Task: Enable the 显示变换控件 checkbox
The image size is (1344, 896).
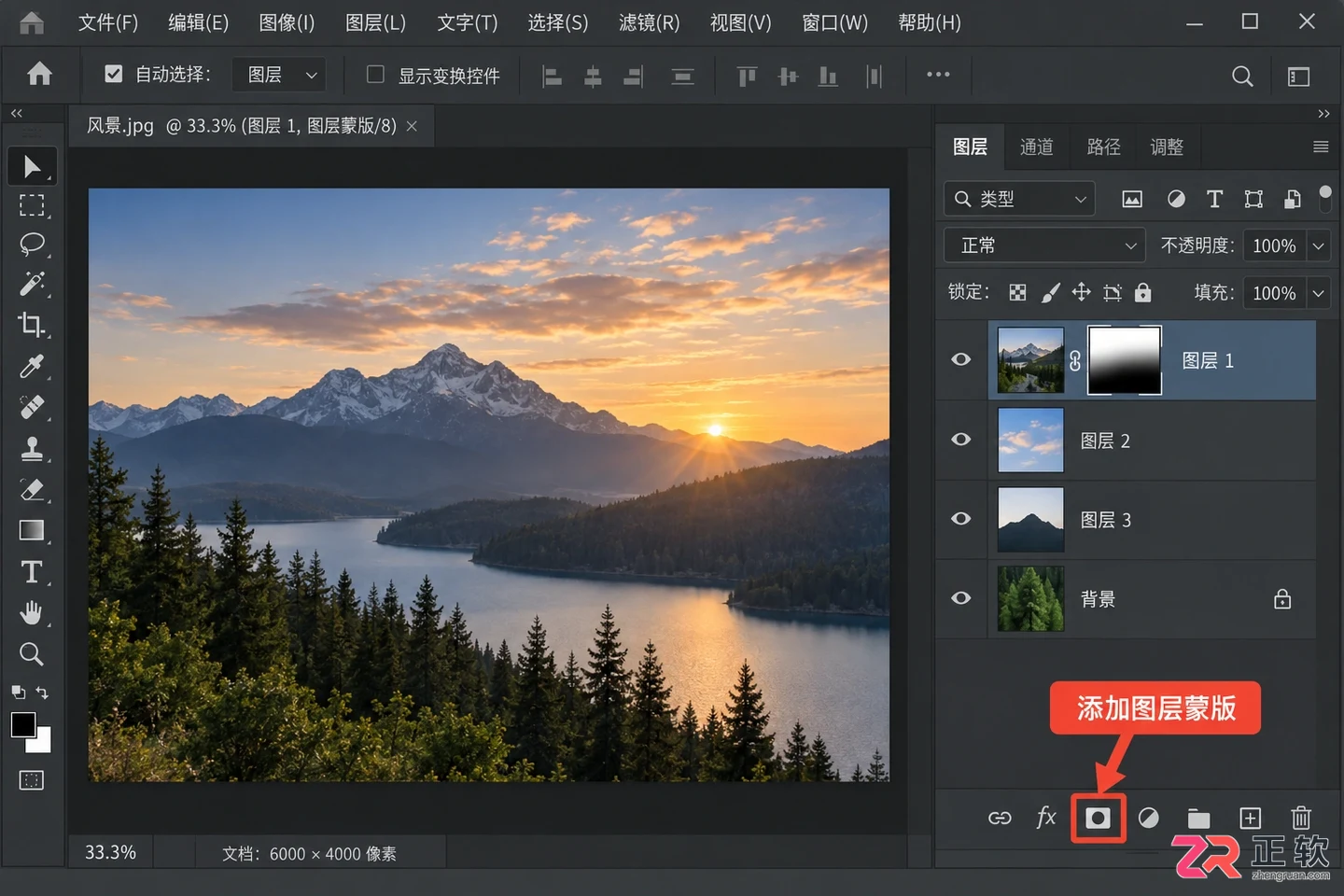Action: coord(375,74)
